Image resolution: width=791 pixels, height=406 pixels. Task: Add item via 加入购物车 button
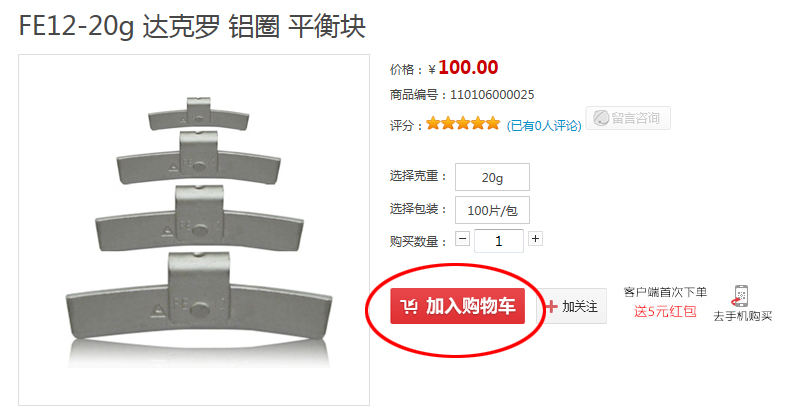coord(458,306)
